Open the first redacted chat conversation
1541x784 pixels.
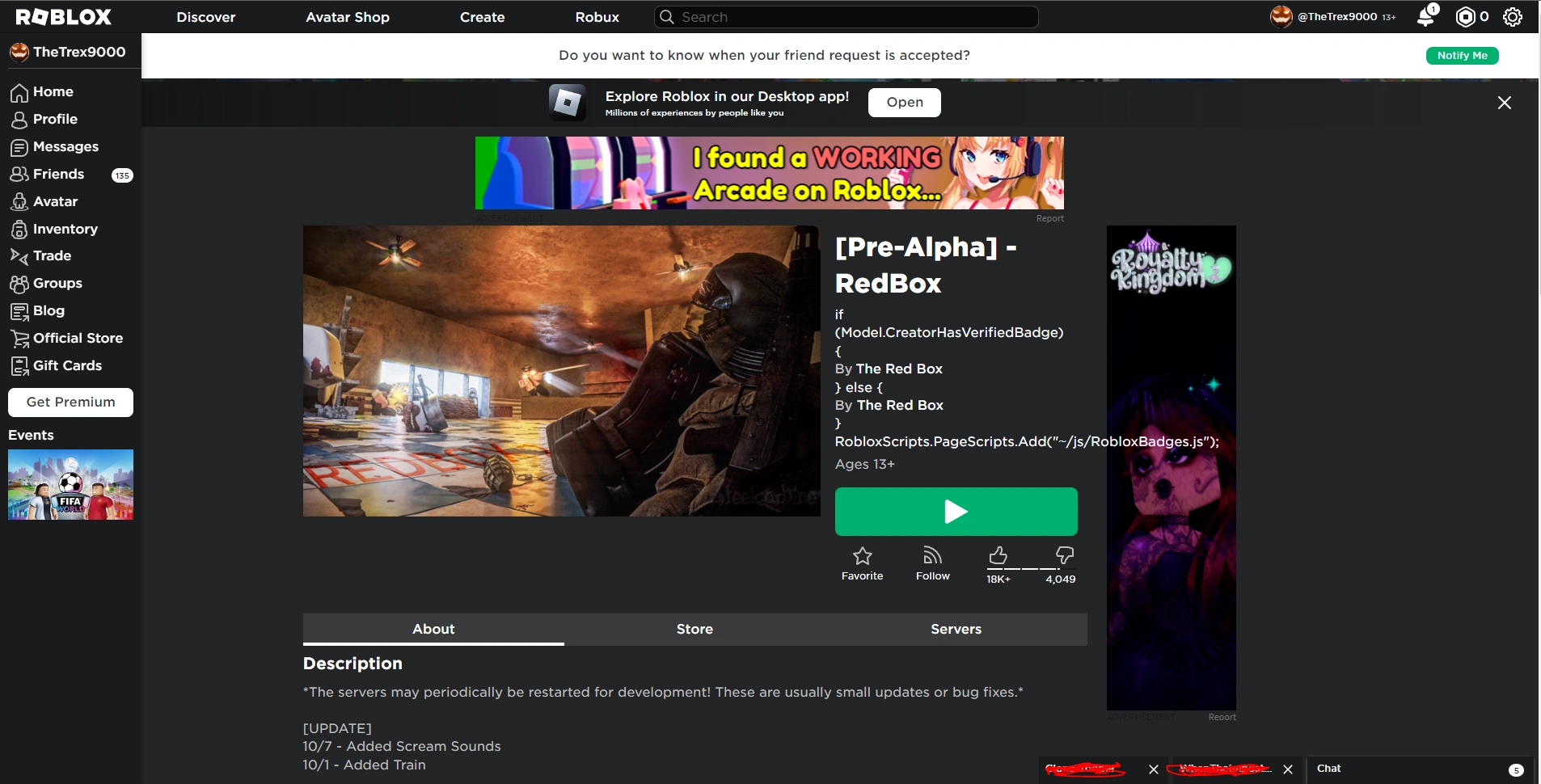coord(1085,769)
